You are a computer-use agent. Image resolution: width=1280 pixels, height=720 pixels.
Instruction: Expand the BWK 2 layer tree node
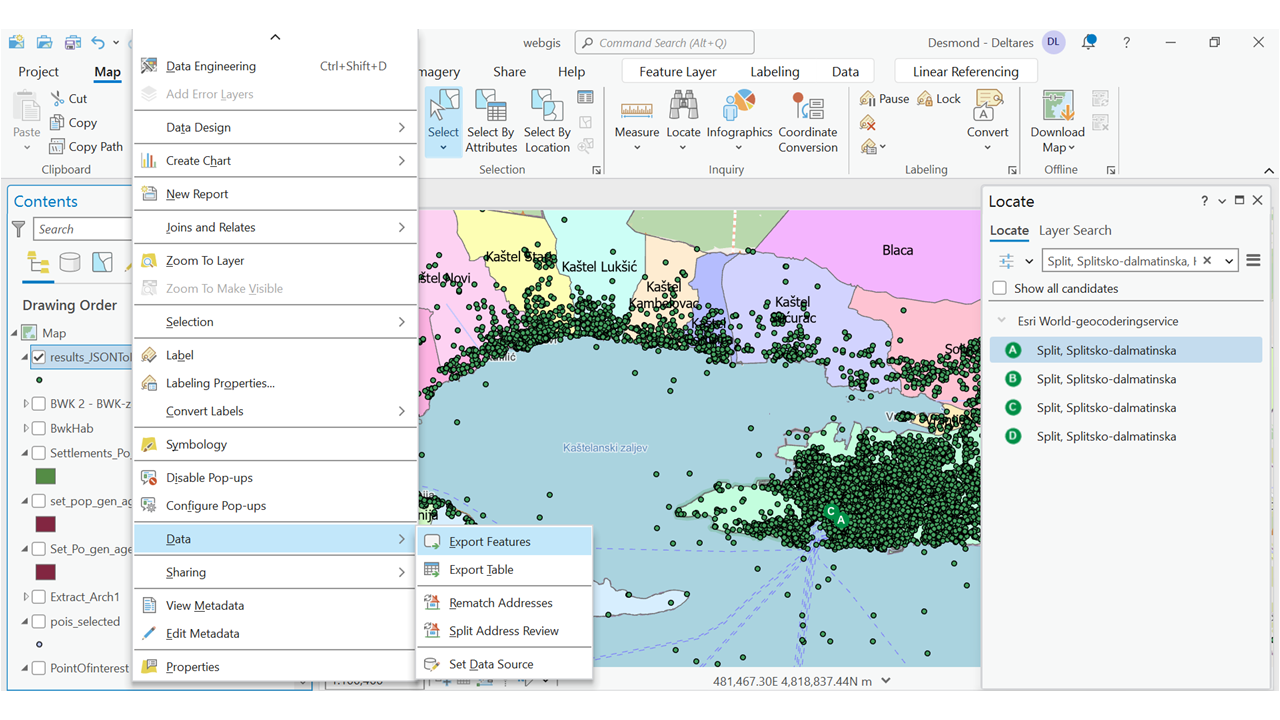pyautogui.click(x=25, y=404)
